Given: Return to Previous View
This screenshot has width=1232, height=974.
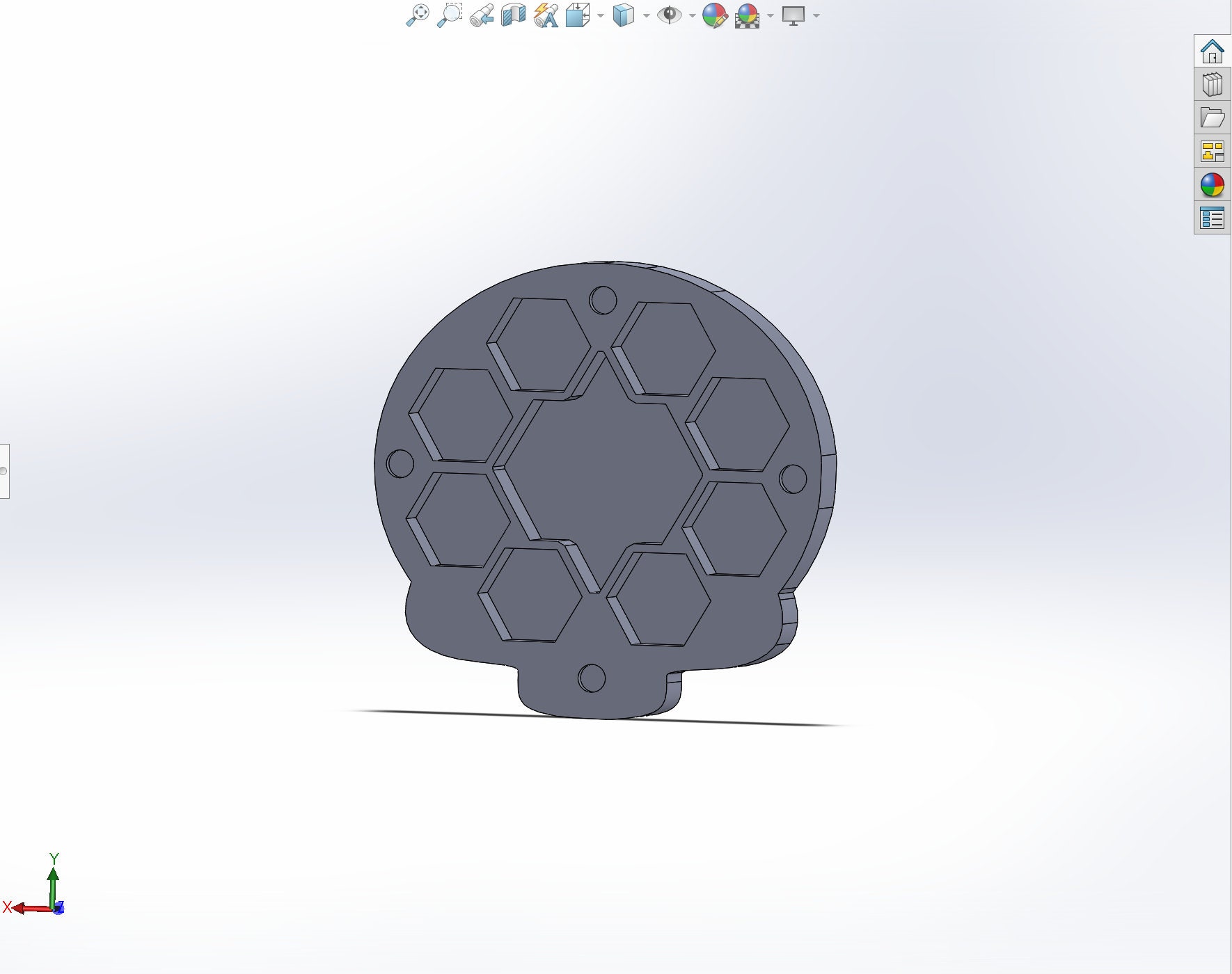Looking at the screenshot, I should [481, 15].
